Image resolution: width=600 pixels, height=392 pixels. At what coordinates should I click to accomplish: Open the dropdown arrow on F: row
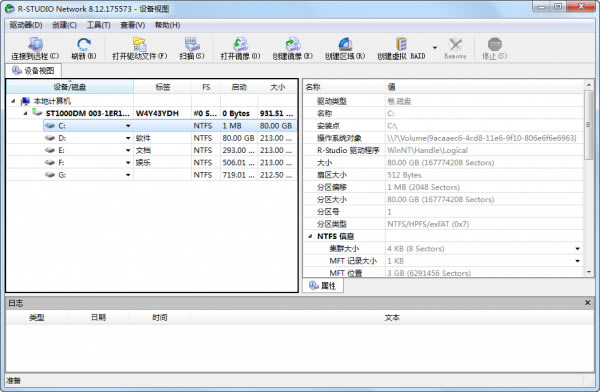coord(128,163)
